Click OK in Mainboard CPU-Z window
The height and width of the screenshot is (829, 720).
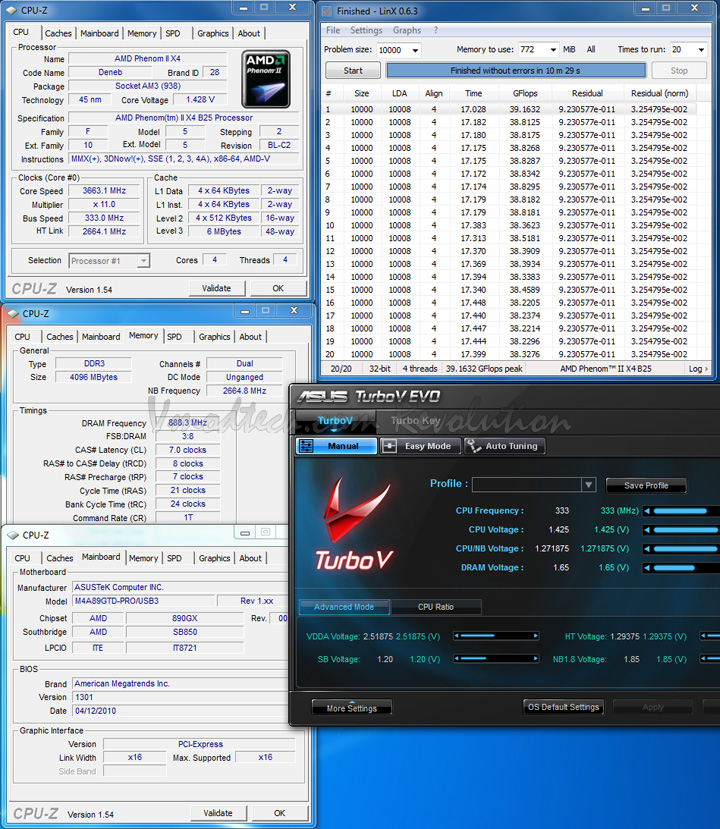click(x=280, y=813)
